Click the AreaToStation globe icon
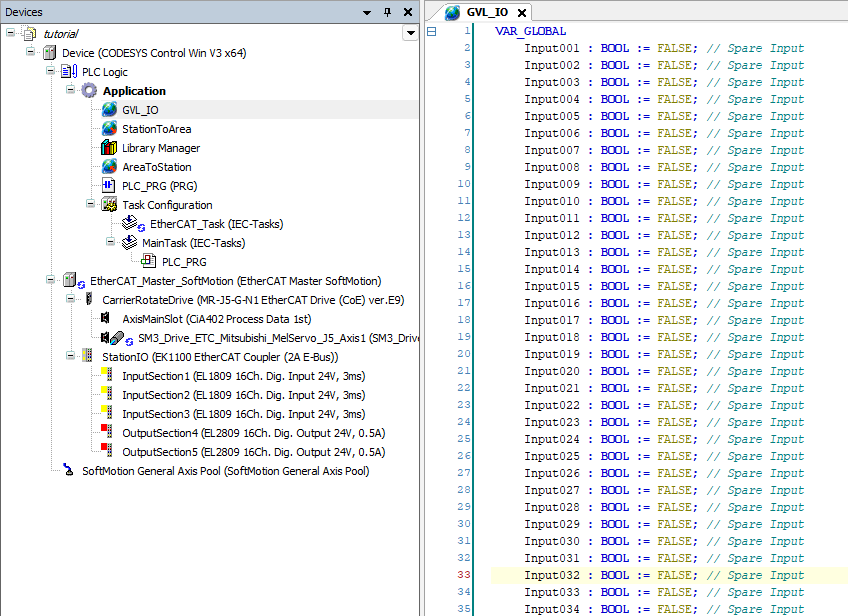The width and height of the screenshot is (848, 616). click(x=109, y=166)
